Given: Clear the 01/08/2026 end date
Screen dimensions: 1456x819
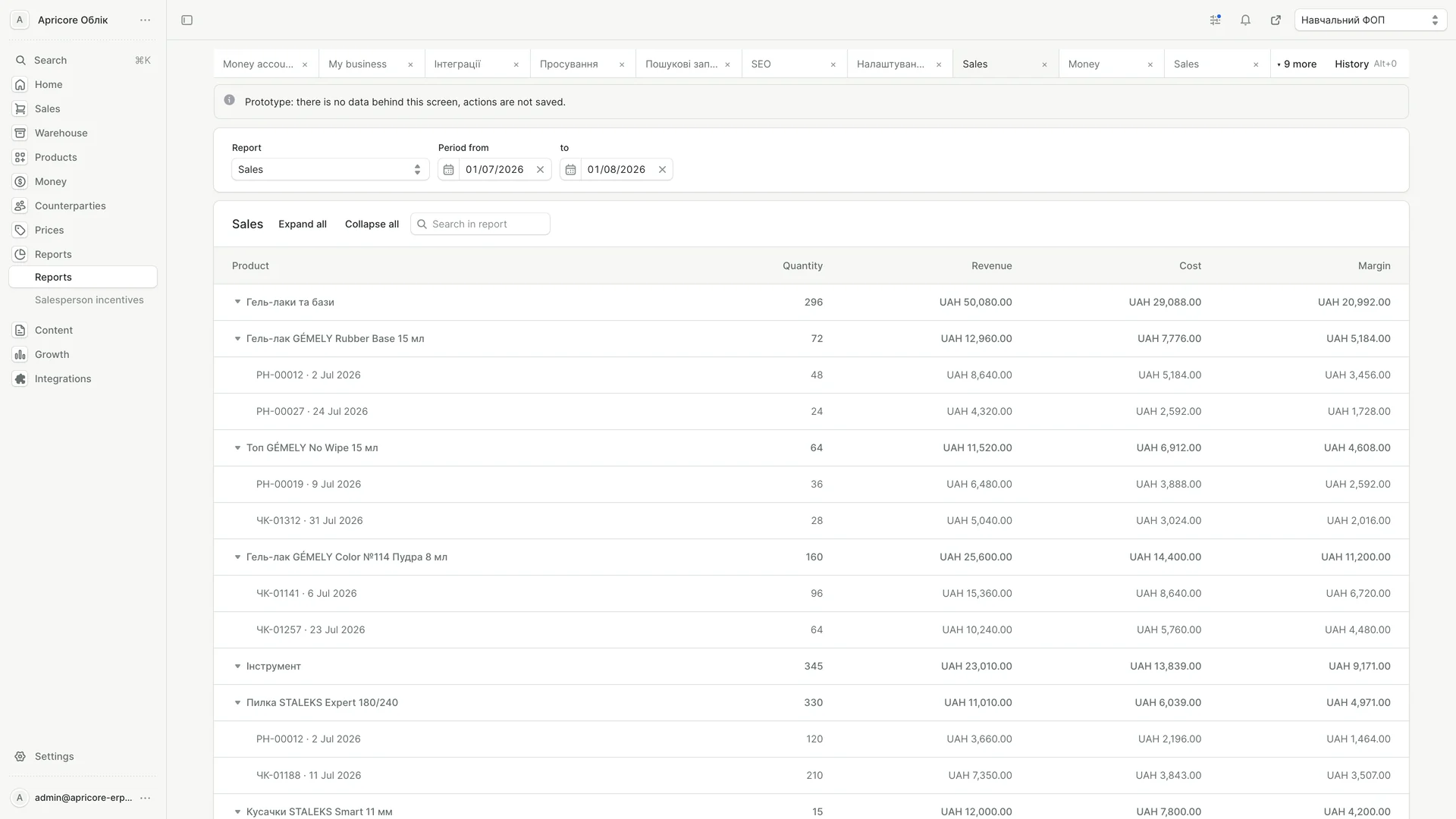Looking at the screenshot, I should click(662, 169).
